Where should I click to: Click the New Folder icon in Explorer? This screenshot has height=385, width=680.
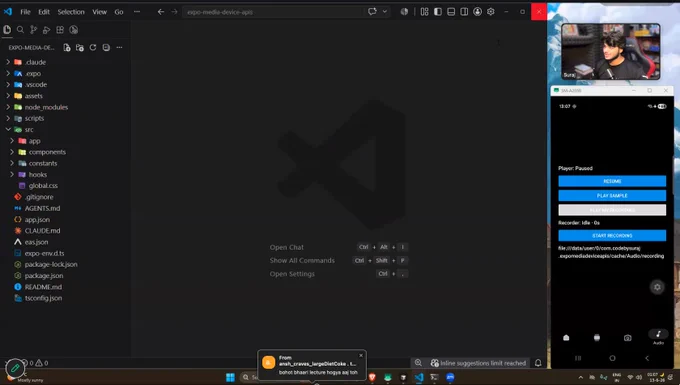pyautogui.click(x=80, y=48)
